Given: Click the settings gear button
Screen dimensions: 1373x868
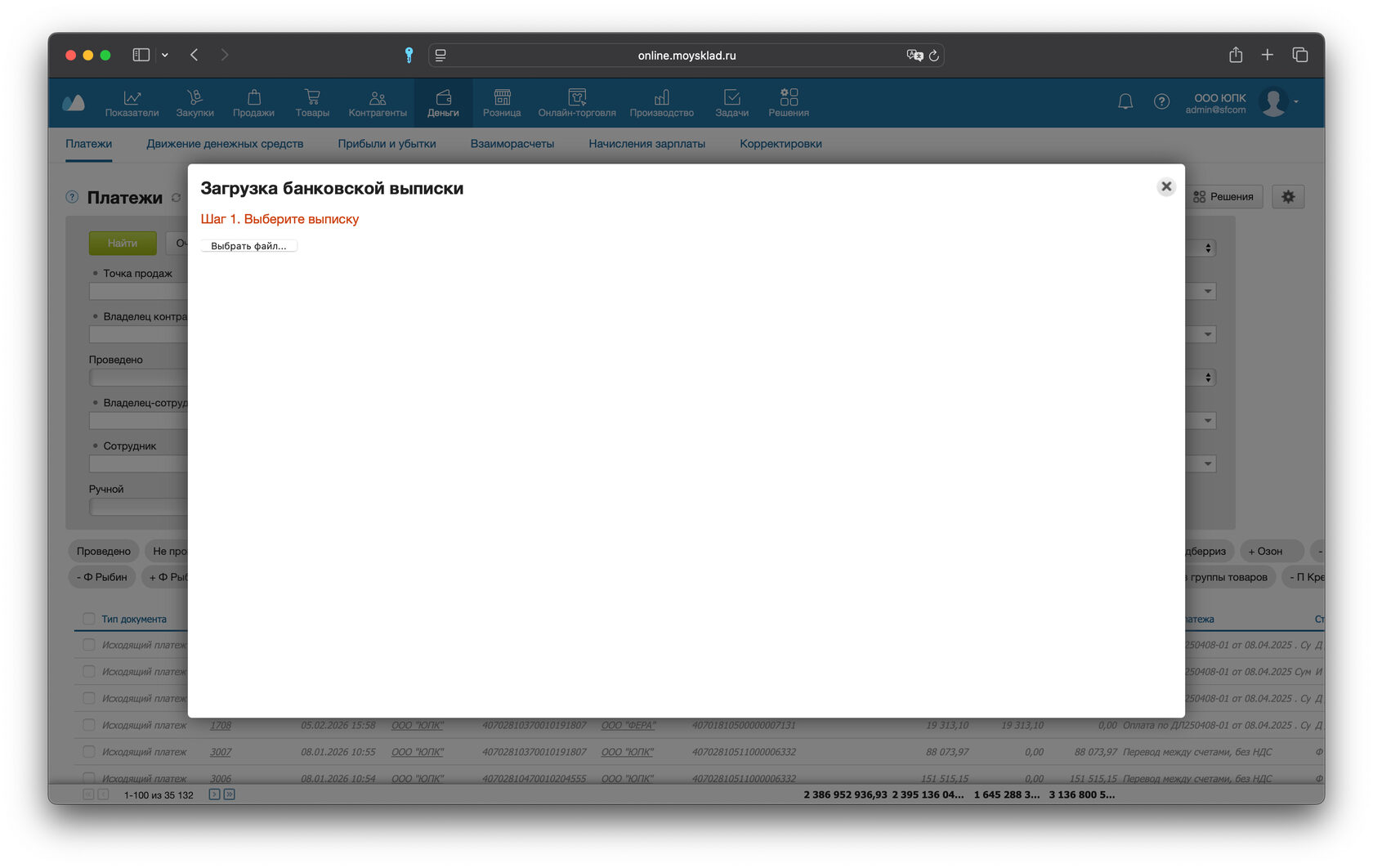Looking at the screenshot, I should point(1288,197).
